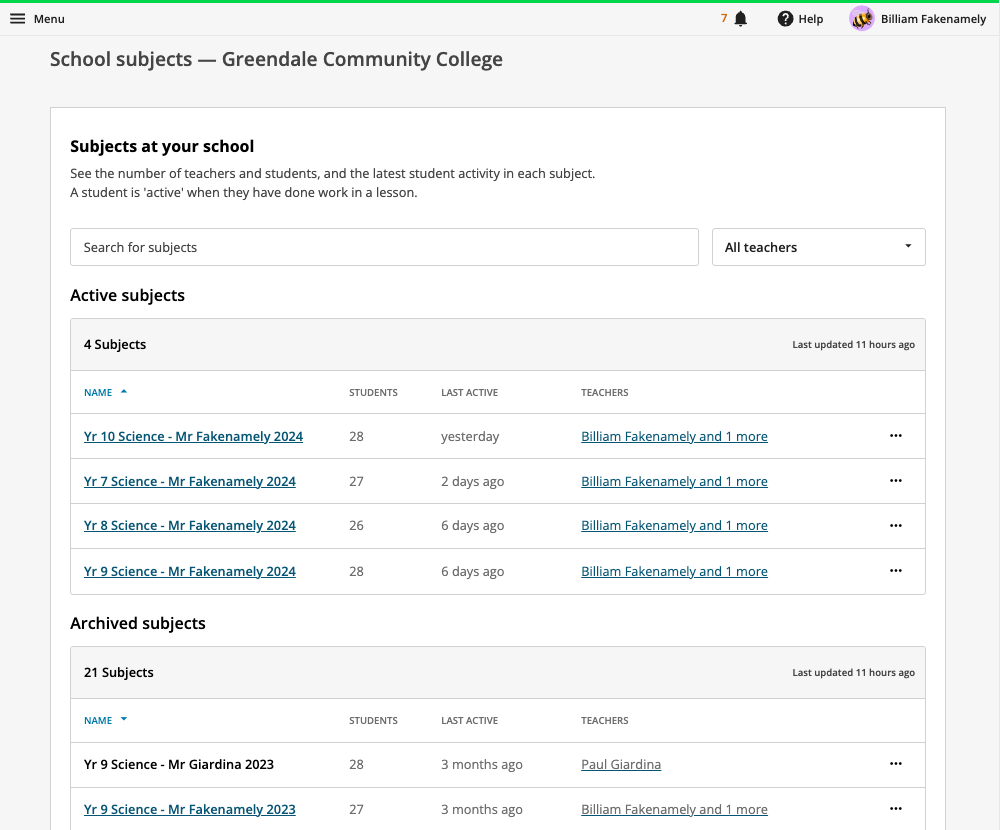The image size is (1000, 830).
Task: Click 'yesterday' in Yr 10 Science row
Action: (470, 436)
